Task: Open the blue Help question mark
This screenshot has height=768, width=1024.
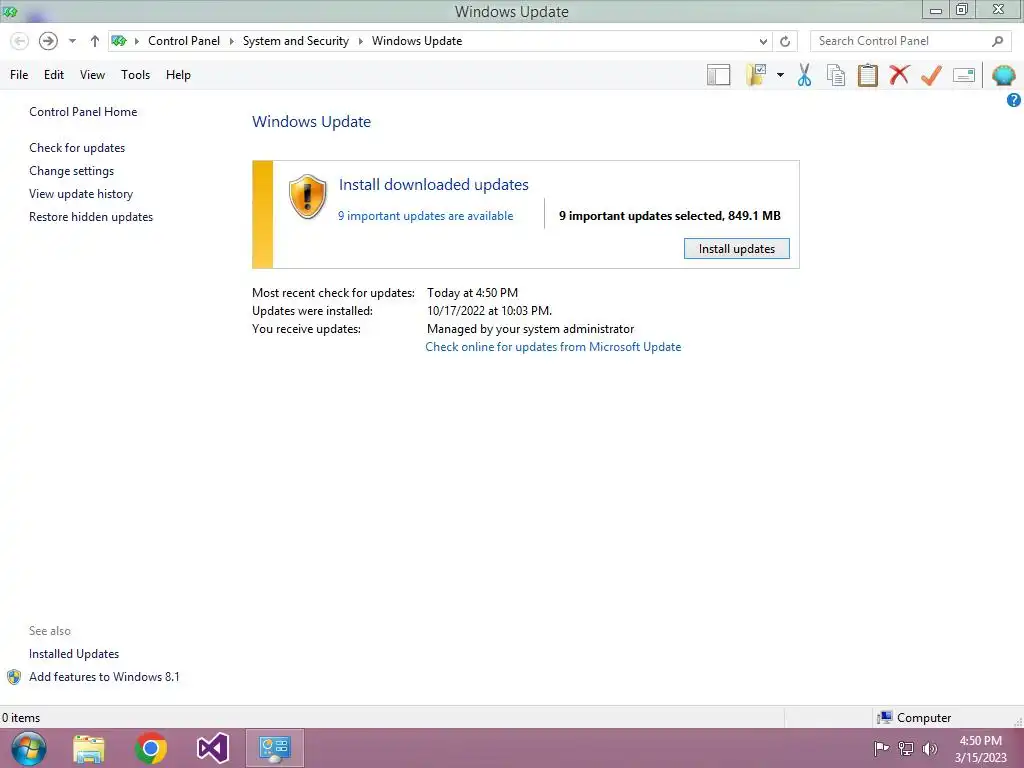Action: (1014, 100)
